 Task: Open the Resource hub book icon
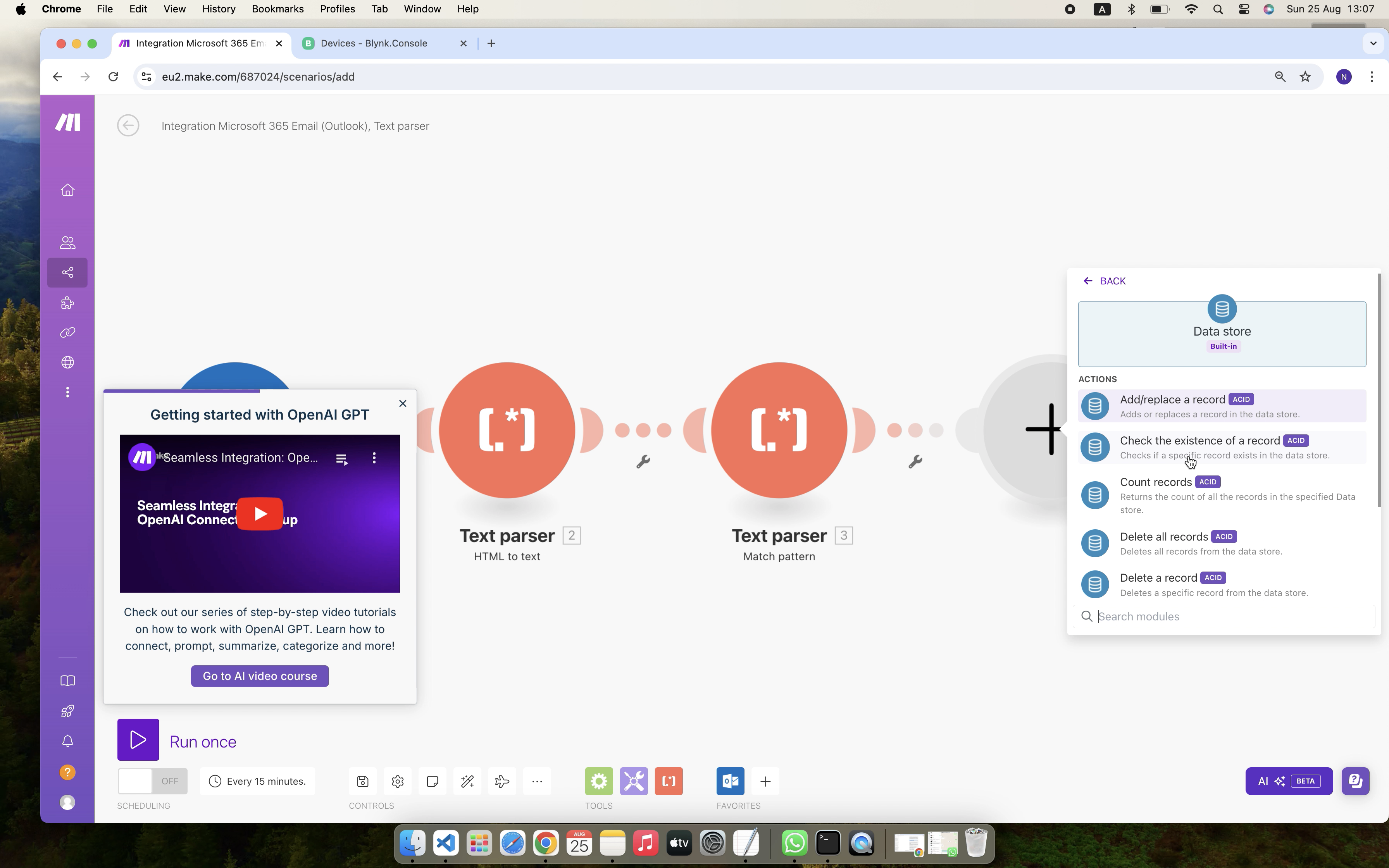[68, 681]
